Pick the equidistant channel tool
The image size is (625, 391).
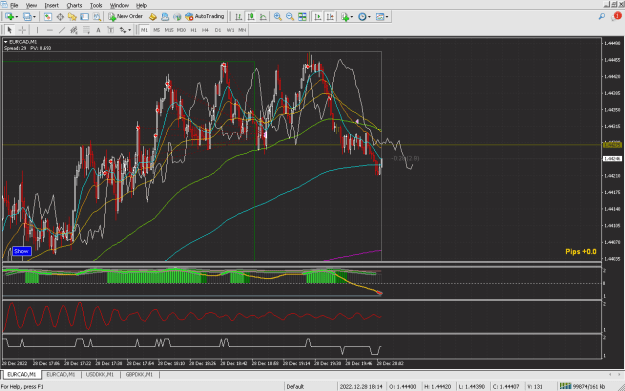pyautogui.click(x=74, y=30)
